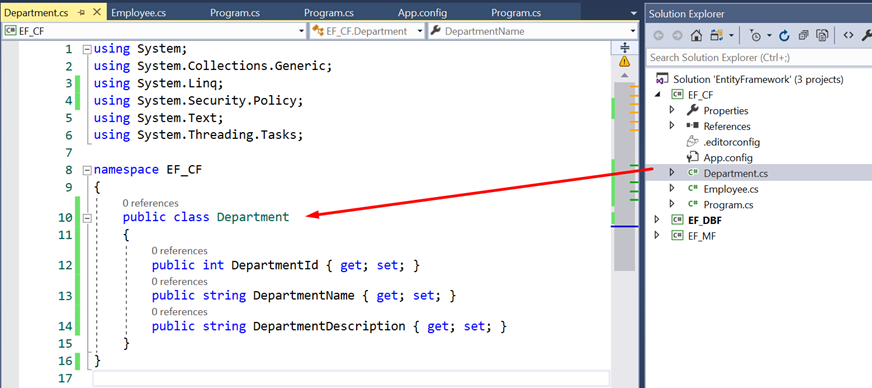
Task: Expand the EF_DBF project node
Action: click(x=658, y=220)
